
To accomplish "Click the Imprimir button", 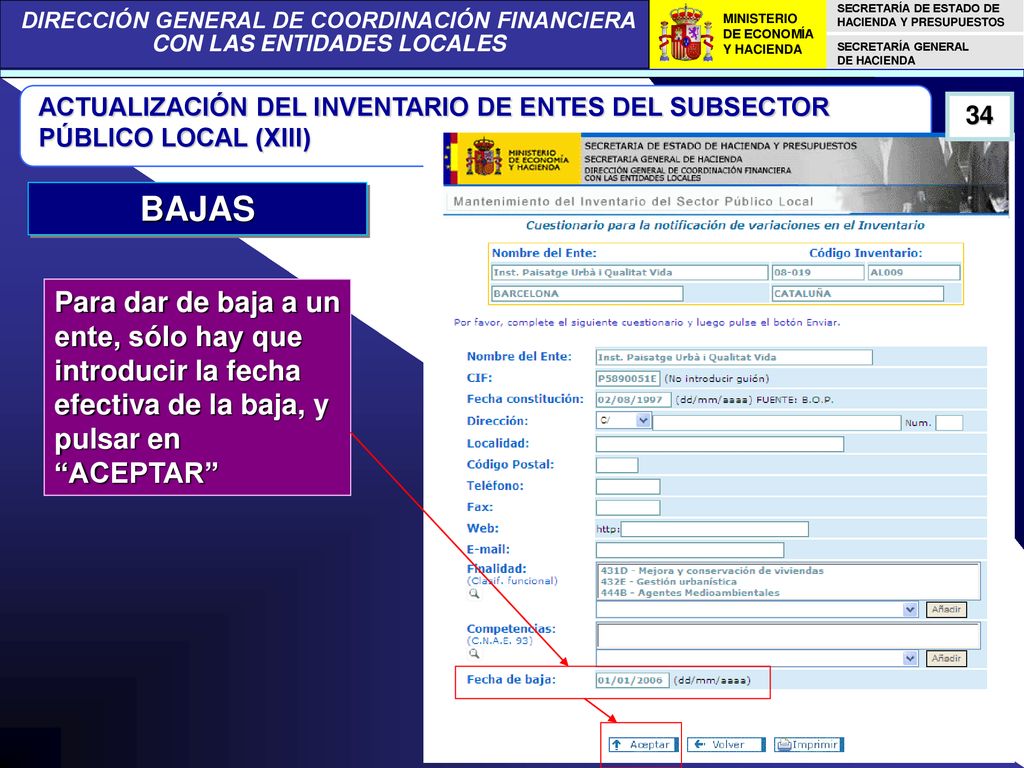I will pos(809,744).
